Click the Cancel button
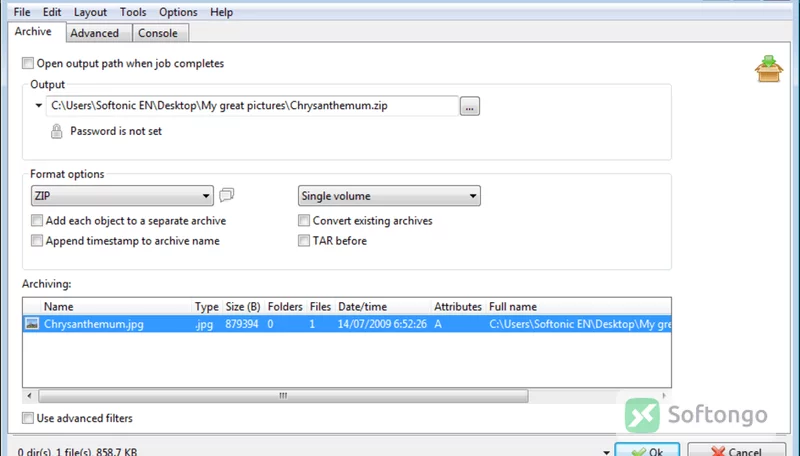800x456 pixels. [736, 450]
